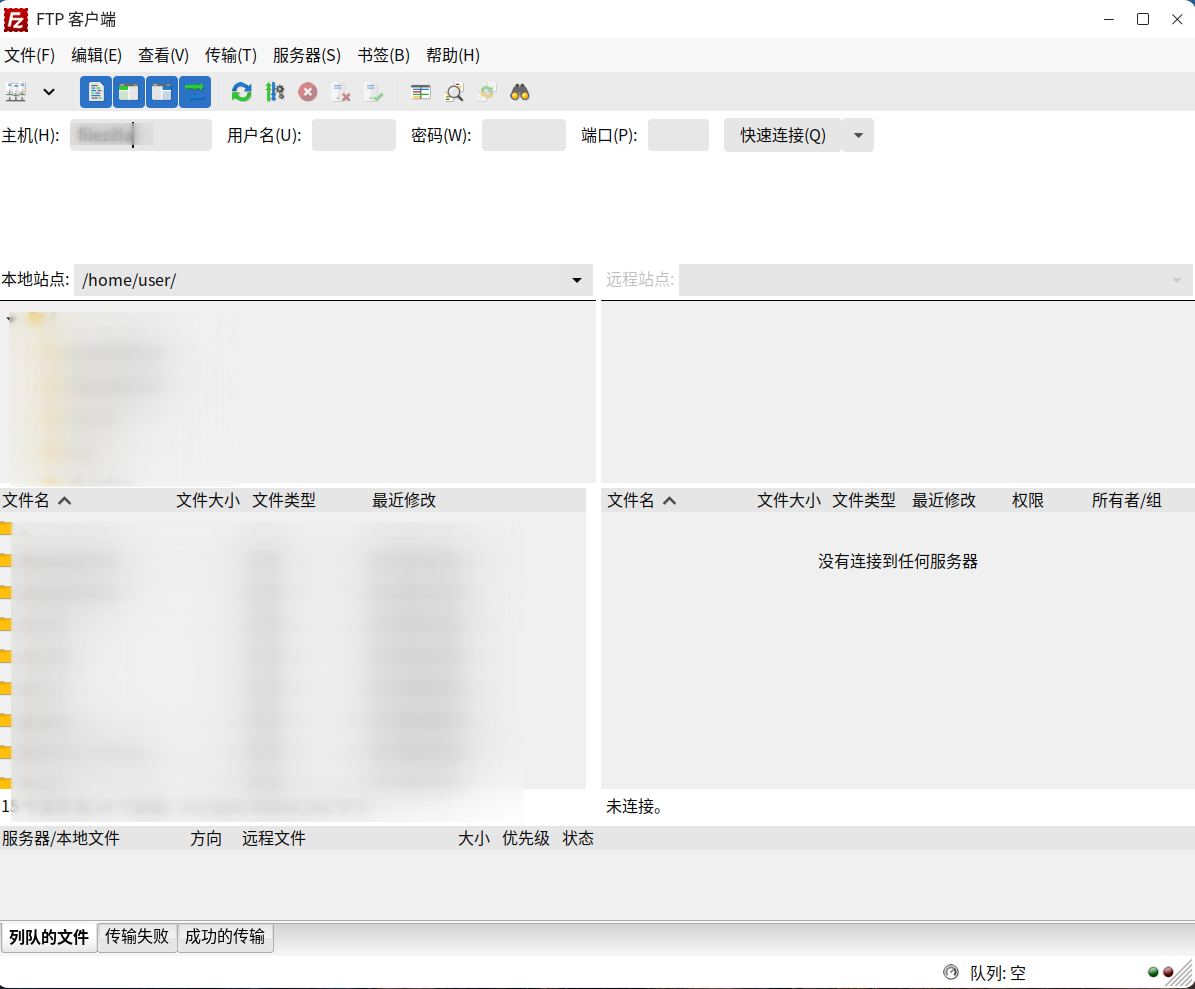Reconnect to the last used server
This screenshot has height=989, width=1195.
pyautogui.click(x=374, y=91)
